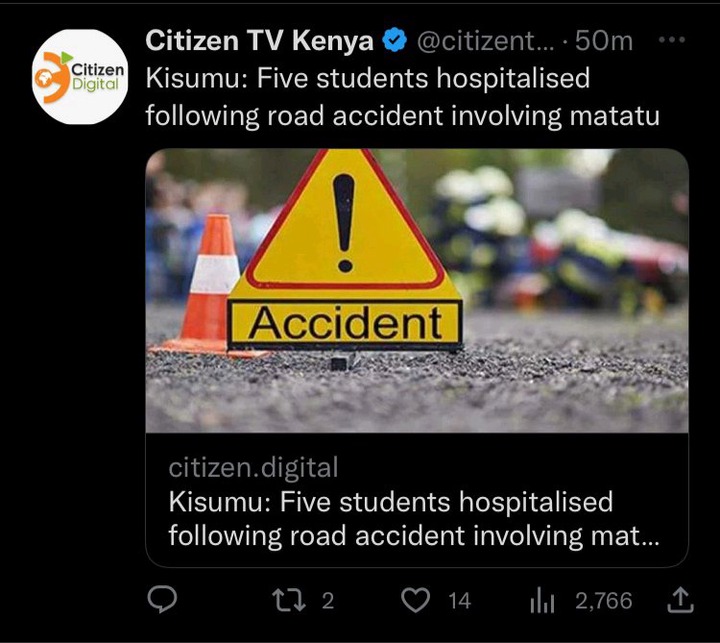Retweet using the retweet arrows icon
The image size is (720, 643).
[289, 600]
